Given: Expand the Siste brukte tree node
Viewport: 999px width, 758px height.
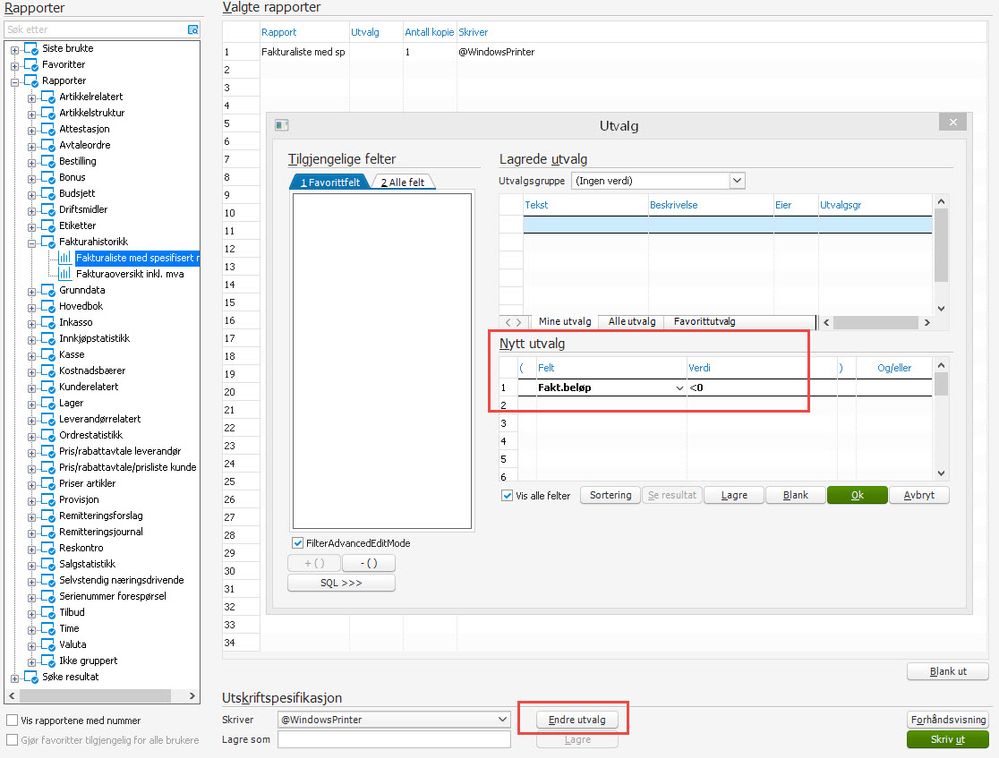Looking at the screenshot, I should 14,50.
